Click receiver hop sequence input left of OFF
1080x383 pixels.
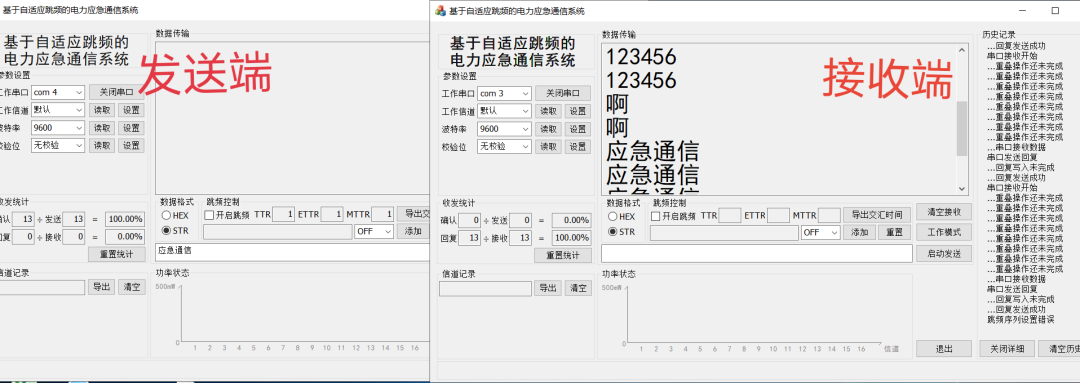pyautogui.click(x=725, y=233)
